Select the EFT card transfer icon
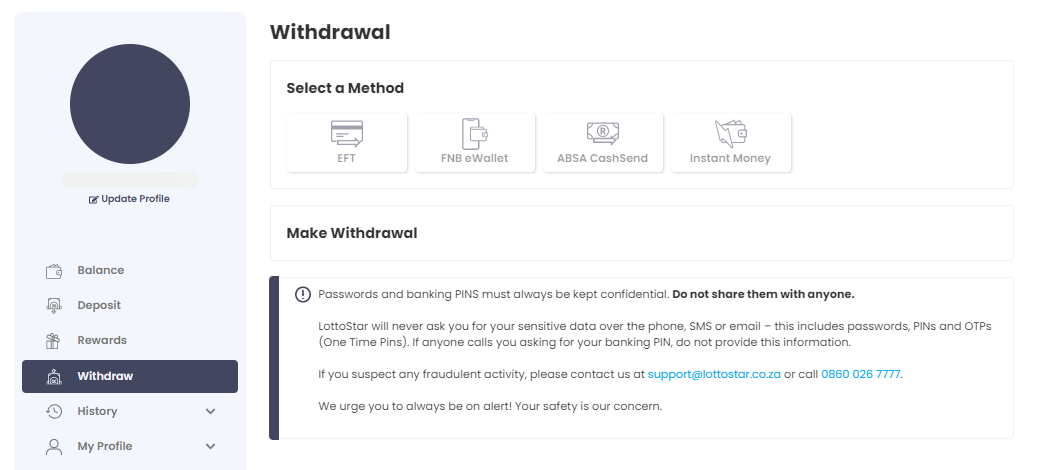 point(347,134)
